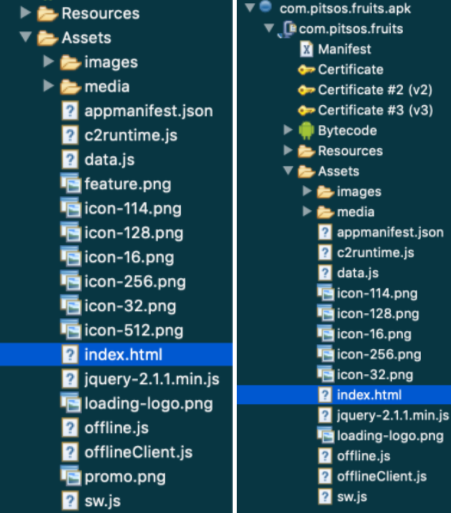Expand the left panel Resources folder
Image resolution: width=451 pixels, height=513 pixels.
pos(25,13)
